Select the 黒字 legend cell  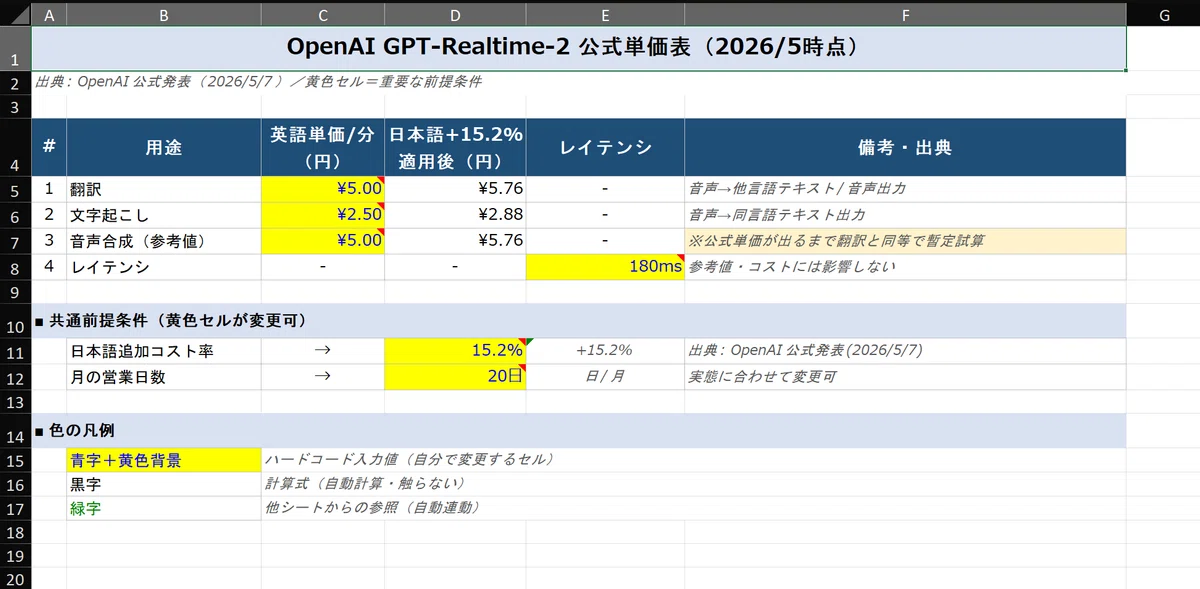pos(163,484)
